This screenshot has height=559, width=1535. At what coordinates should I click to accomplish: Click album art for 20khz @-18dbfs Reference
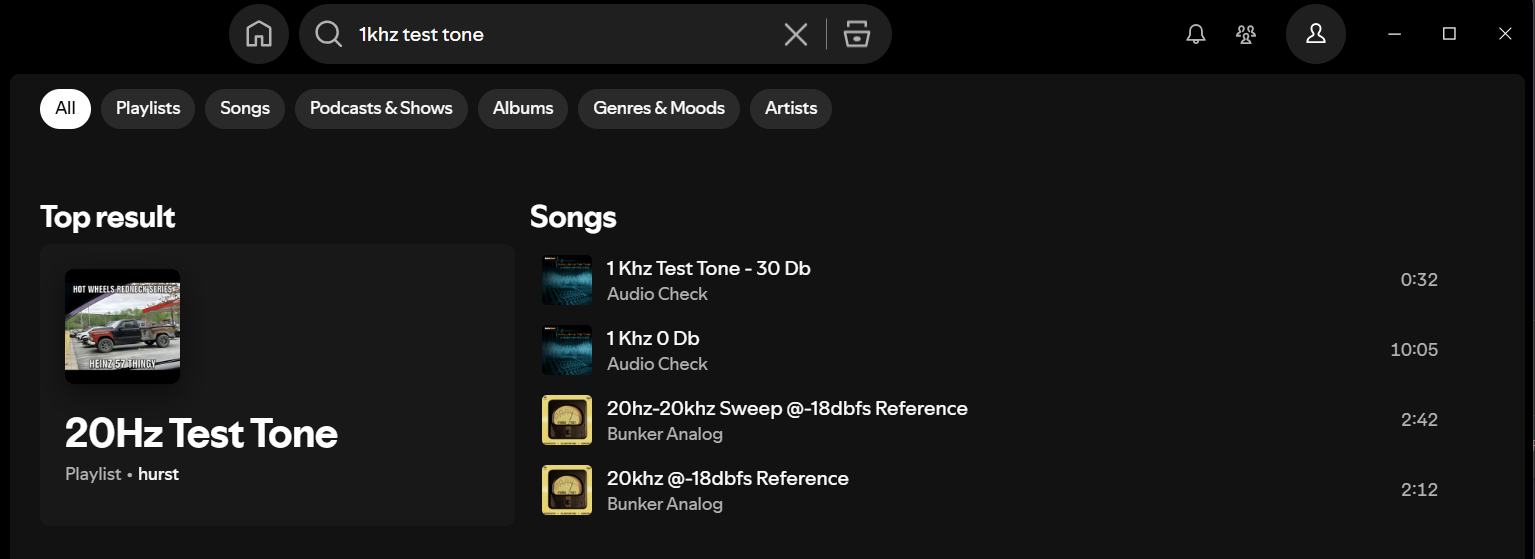tap(566, 490)
